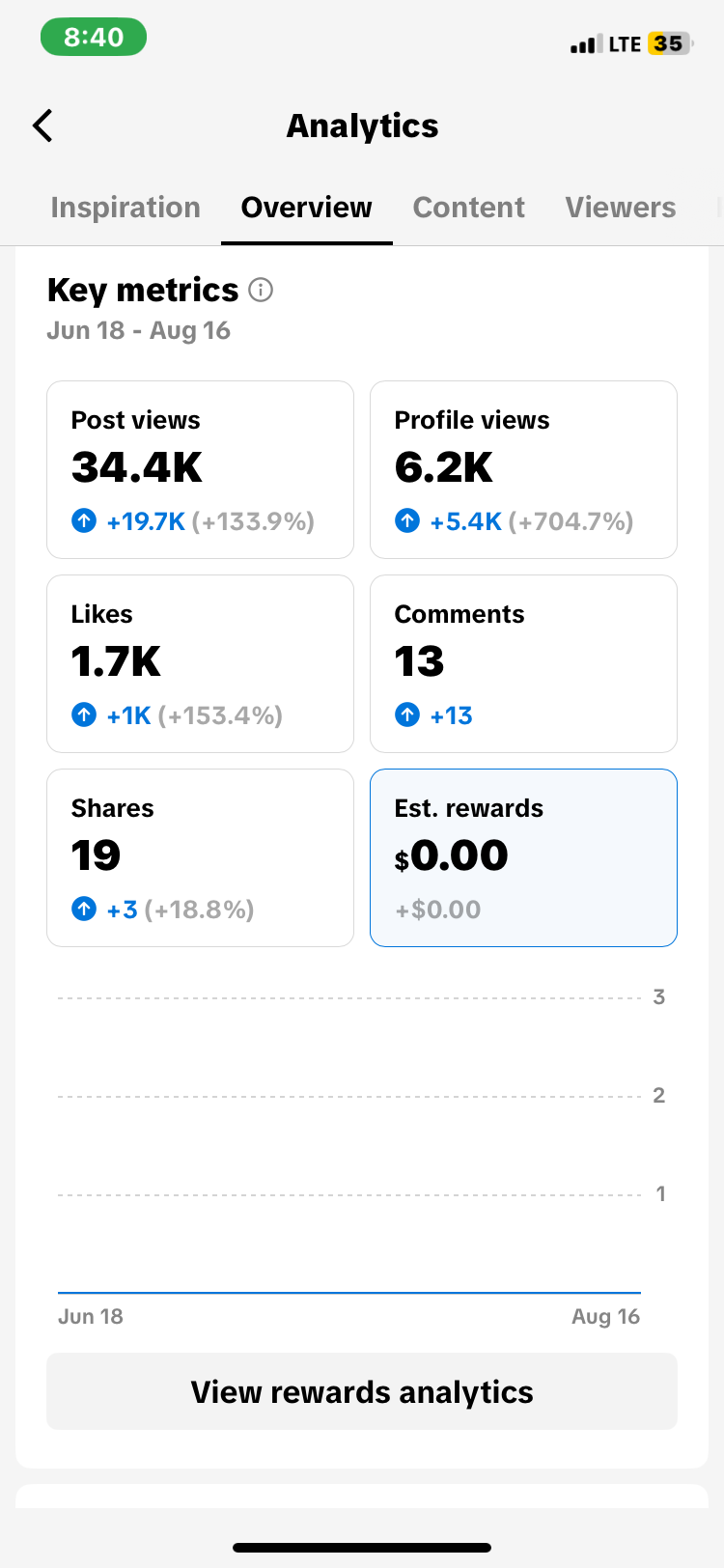This screenshot has height=1568, width=724.
Task: Open the Content tab
Action: (468, 208)
